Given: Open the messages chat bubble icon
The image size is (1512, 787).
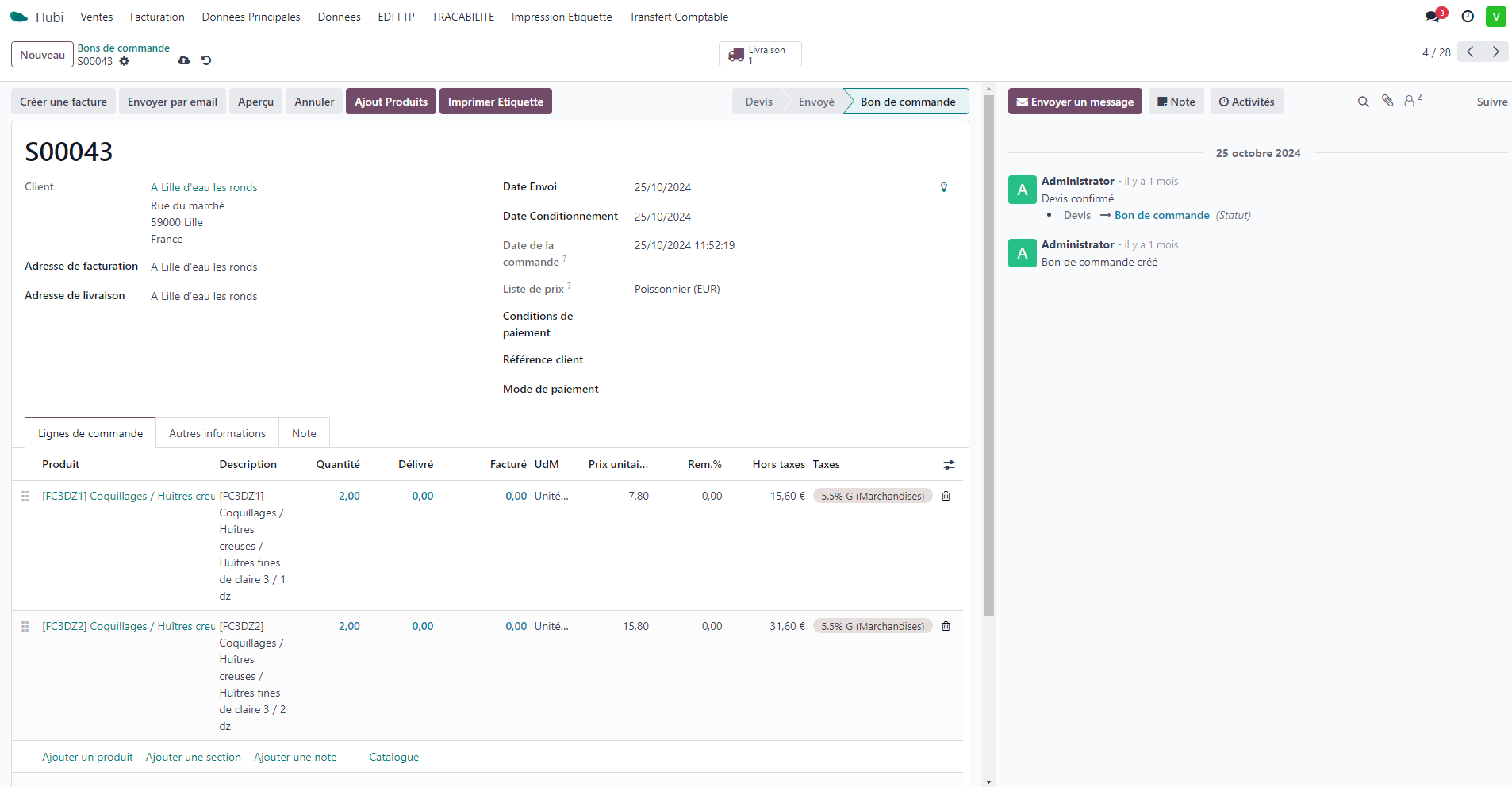Looking at the screenshot, I should [1433, 17].
